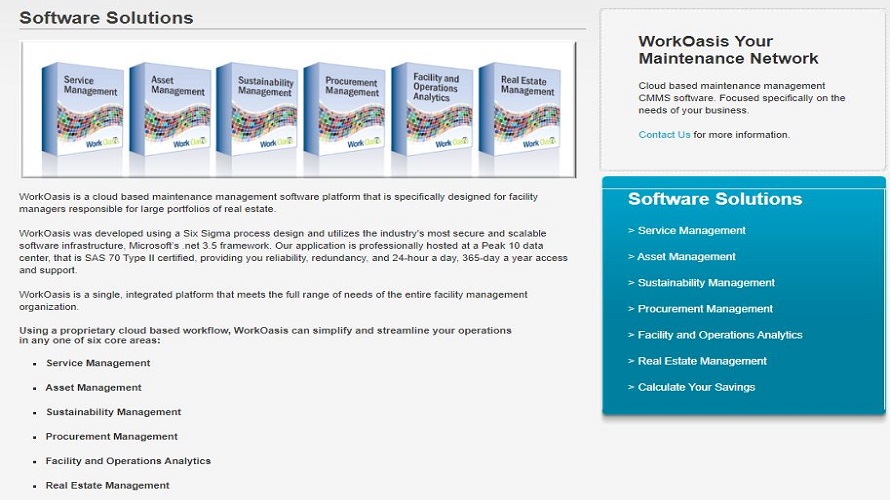
Task: Click the paragraph mentioning Six Sigma process design
Action: (293, 251)
